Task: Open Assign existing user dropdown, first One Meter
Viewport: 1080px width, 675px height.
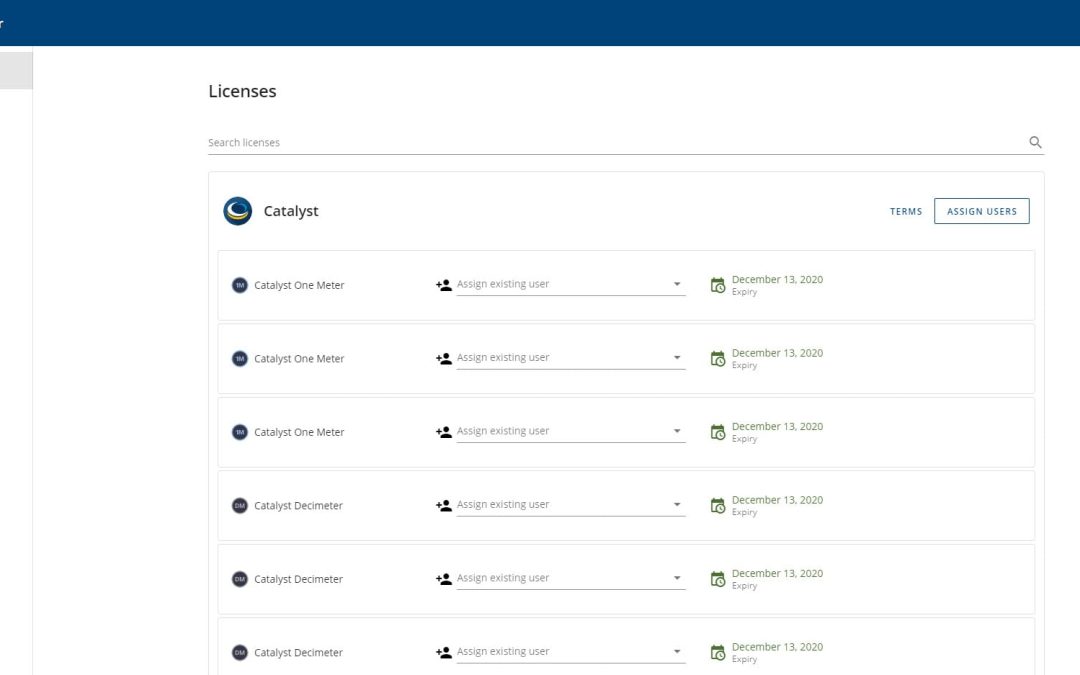Action: coord(571,284)
